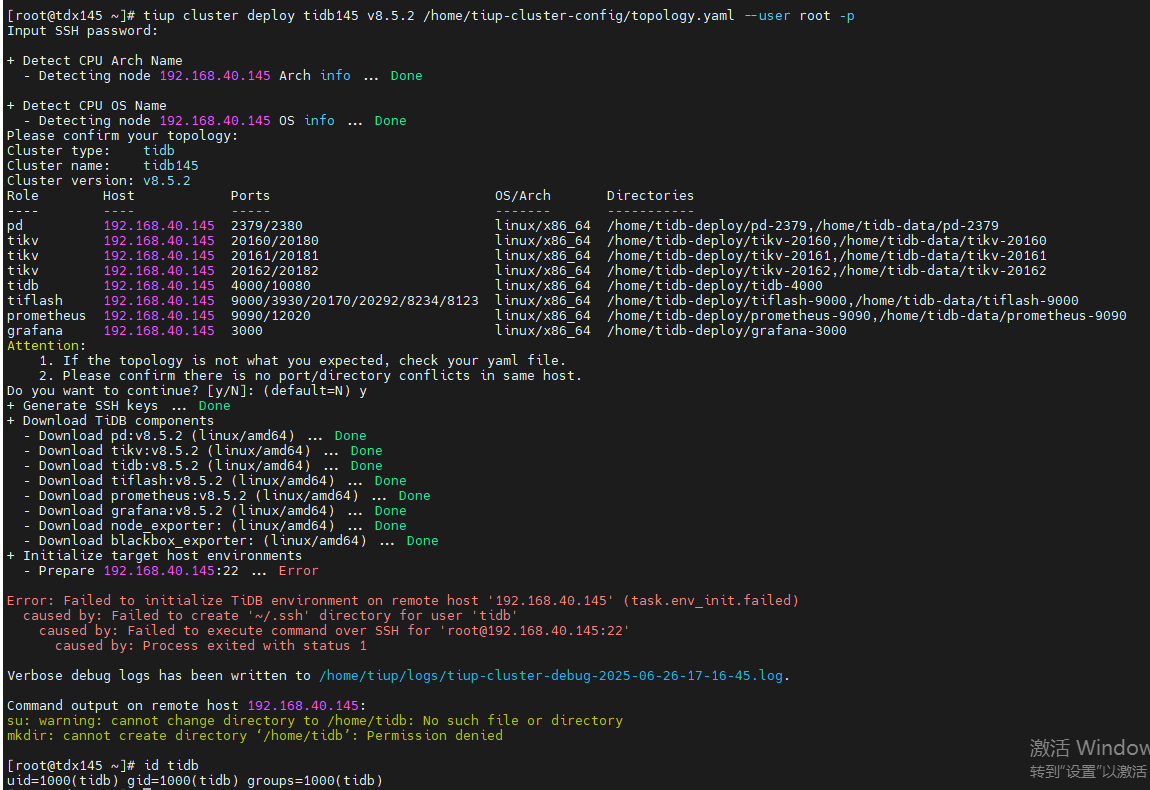Click the 'pd' role in topology table
Image resolution: width=1150 pixels, height=790 pixels.
(15, 226)
